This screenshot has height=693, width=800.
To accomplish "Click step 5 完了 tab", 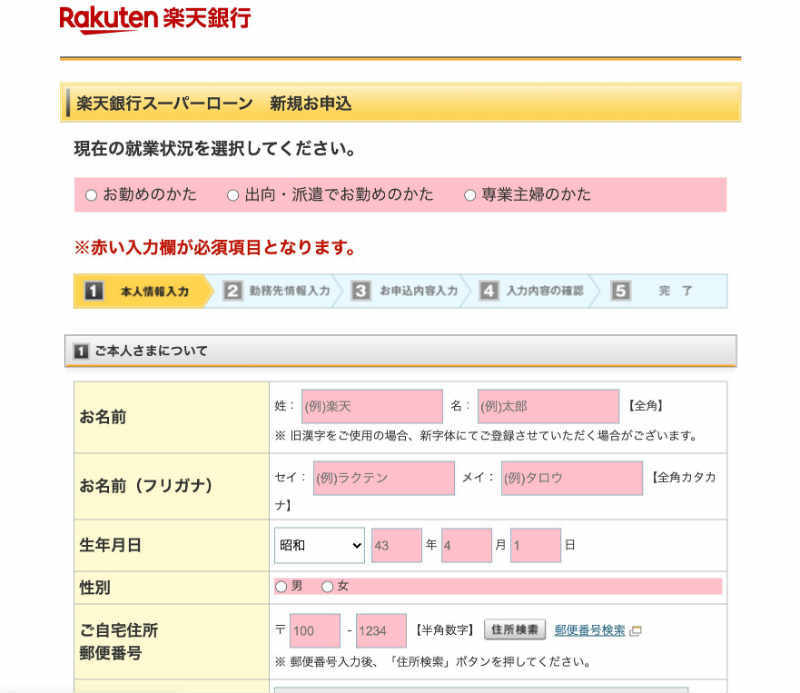I will [x=663, y=291].
